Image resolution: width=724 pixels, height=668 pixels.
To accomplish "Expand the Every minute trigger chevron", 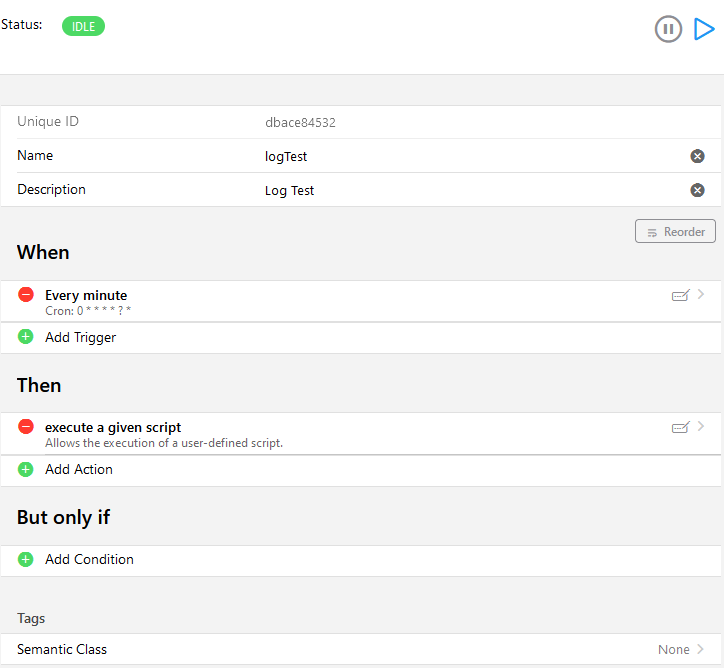I will pyautogui.click(x=701, y=295).
